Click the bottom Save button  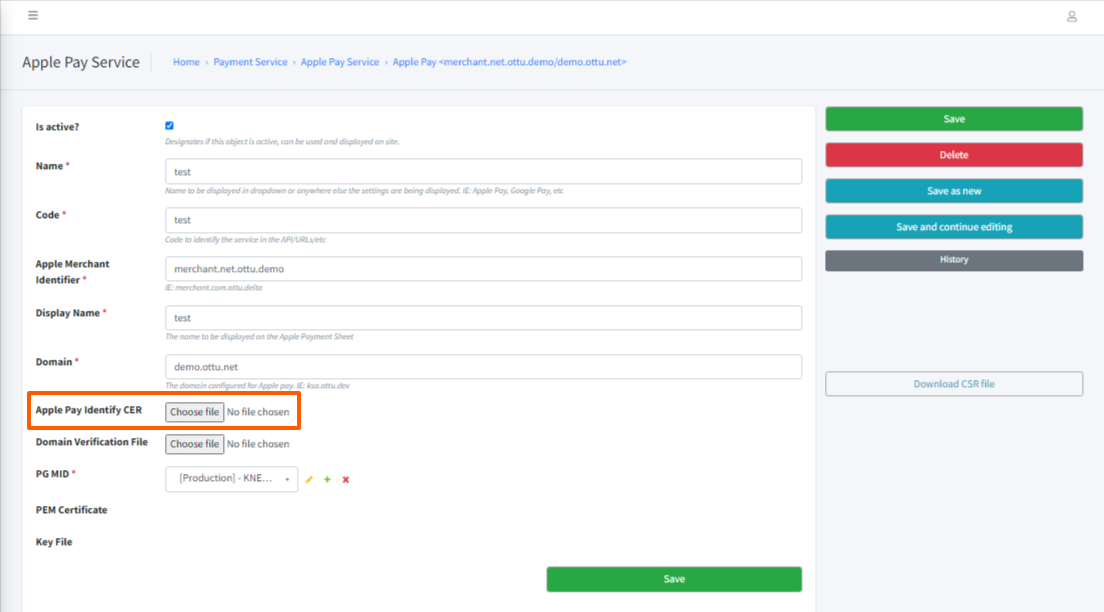(x=673, y=578)
